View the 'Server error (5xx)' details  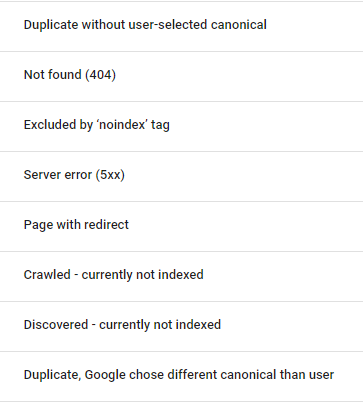[181, 176]
